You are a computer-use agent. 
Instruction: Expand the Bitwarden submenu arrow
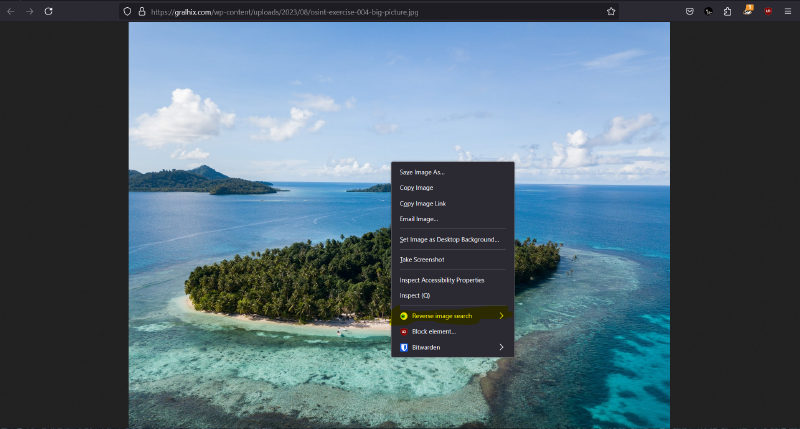(501, 347)
